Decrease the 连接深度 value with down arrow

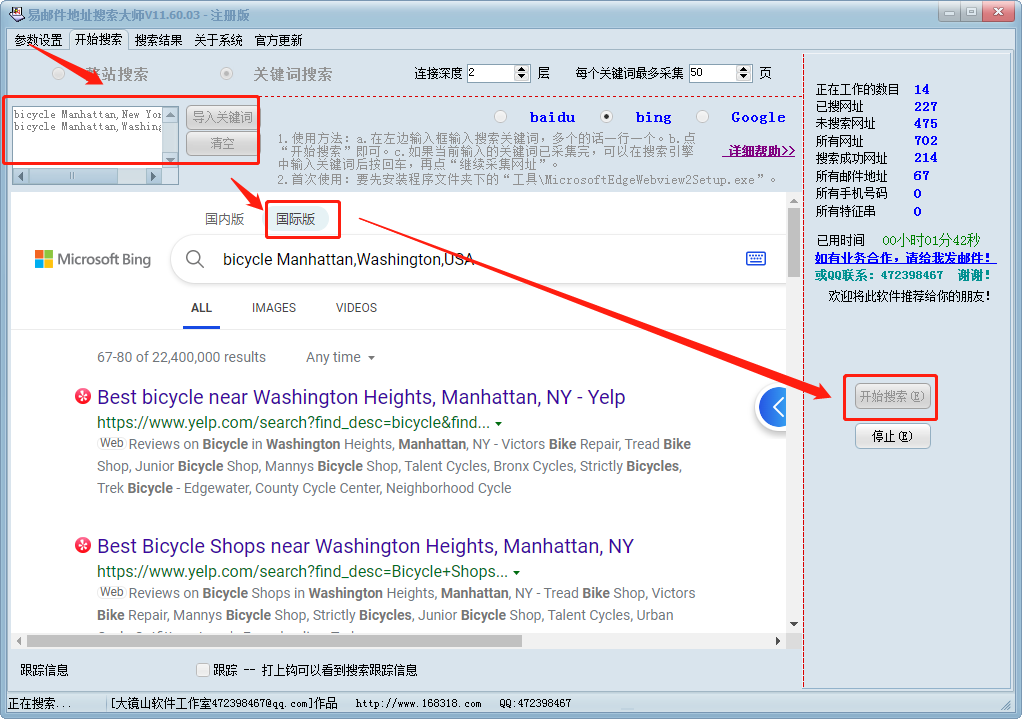click(521, 77)
